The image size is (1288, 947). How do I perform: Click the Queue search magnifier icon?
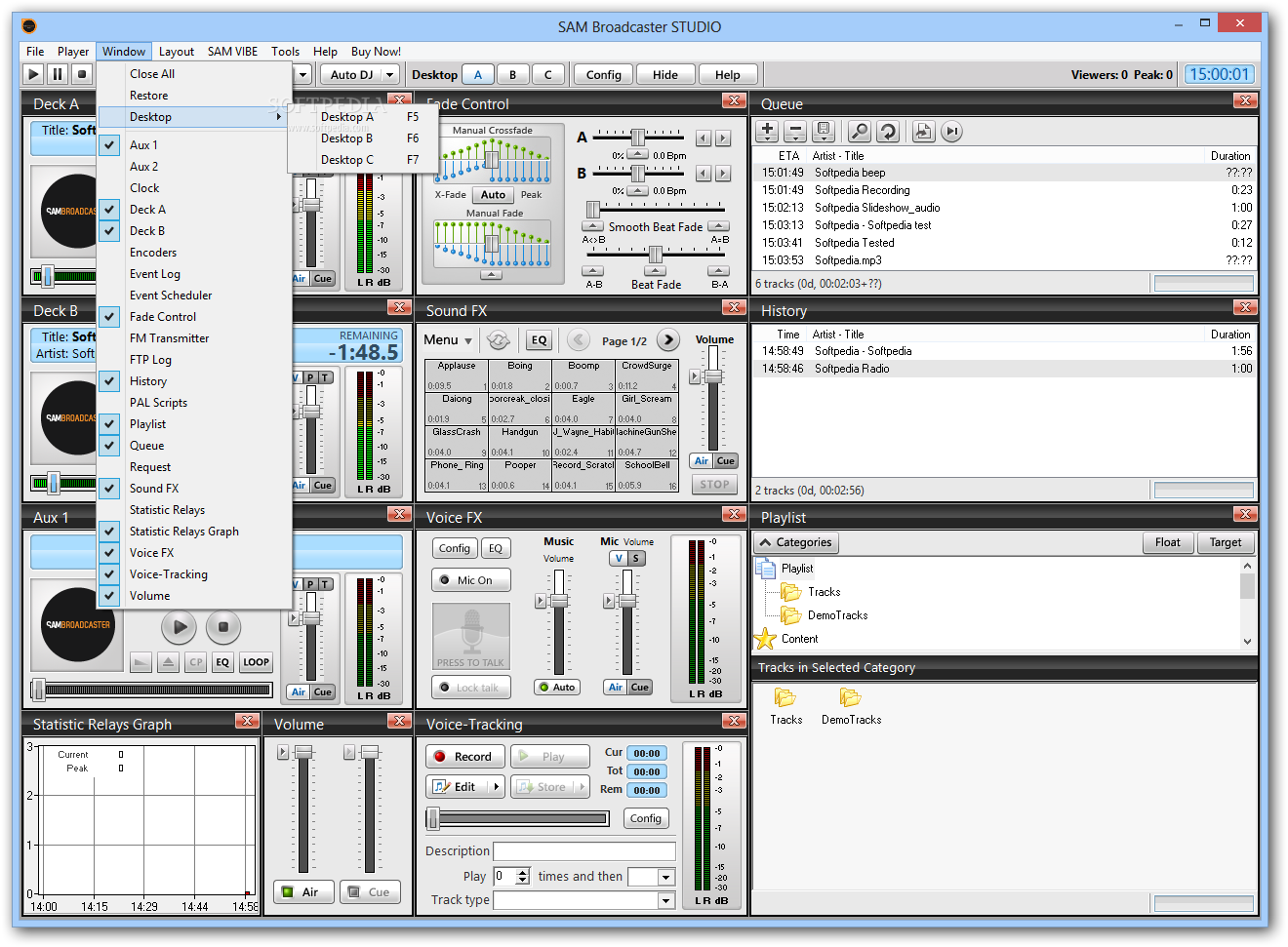859,131
